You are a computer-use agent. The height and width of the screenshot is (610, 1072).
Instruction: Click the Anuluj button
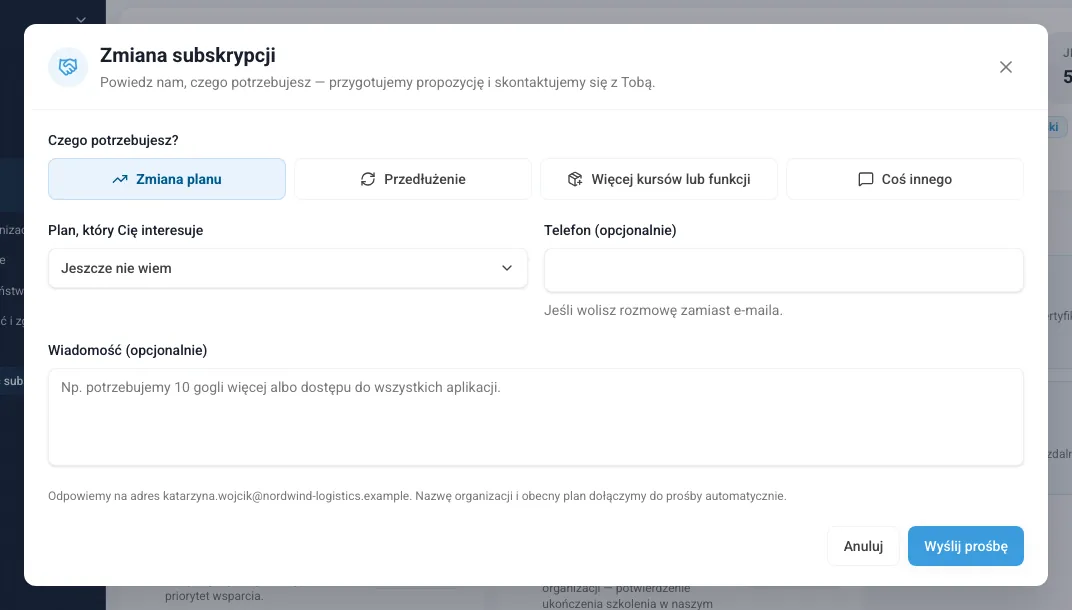(863, 546)
